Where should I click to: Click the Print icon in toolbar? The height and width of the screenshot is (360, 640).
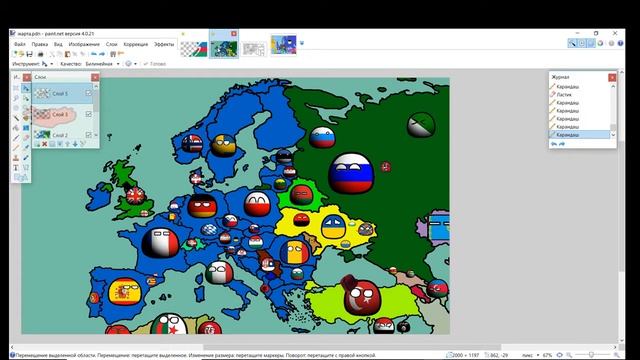pos(40,54)
